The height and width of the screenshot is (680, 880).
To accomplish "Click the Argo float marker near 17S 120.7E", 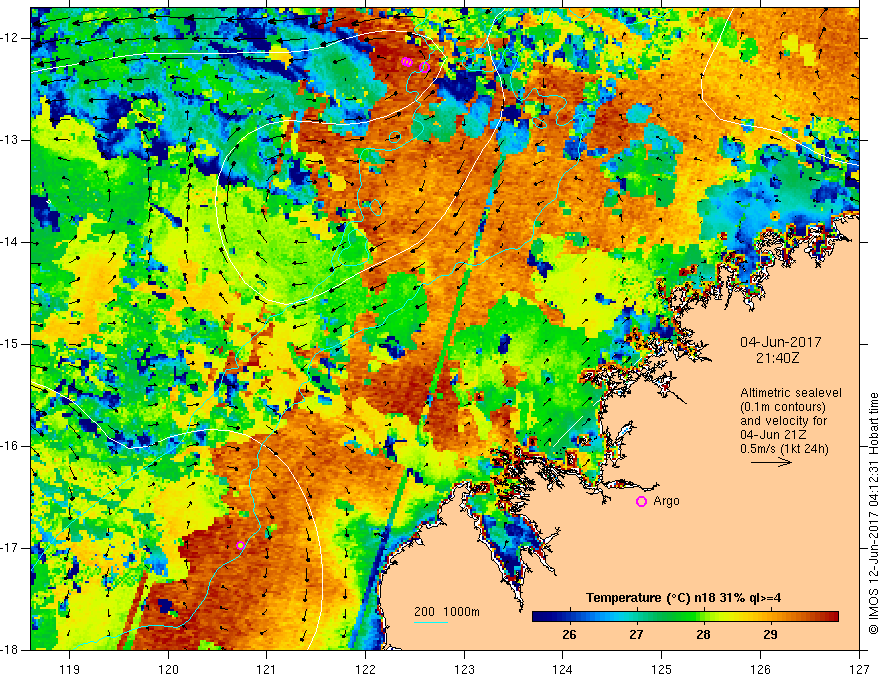I will tap(240, 545).
